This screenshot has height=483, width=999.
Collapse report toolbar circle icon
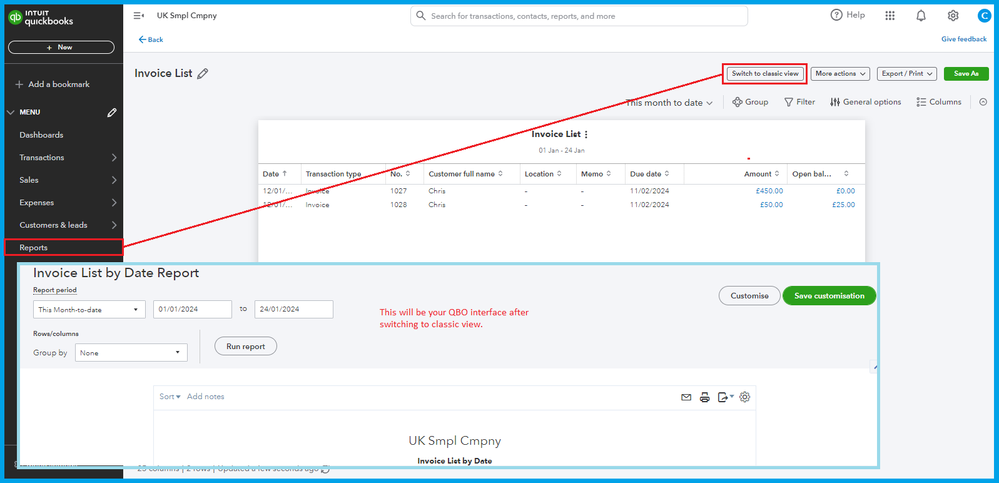click(x=982, y=102)
